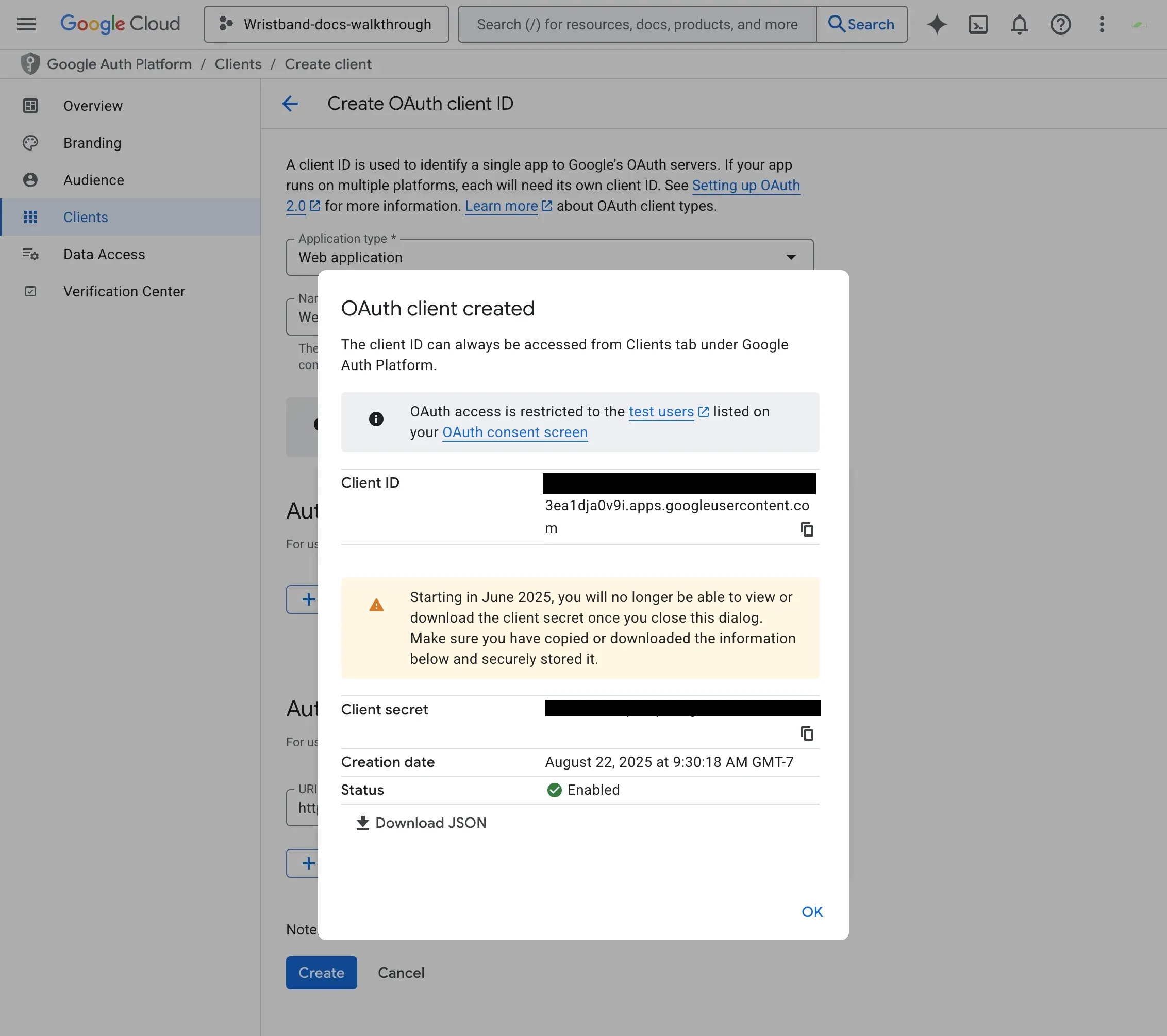Click the Data Access settings-list icon

tap(30, 254)
